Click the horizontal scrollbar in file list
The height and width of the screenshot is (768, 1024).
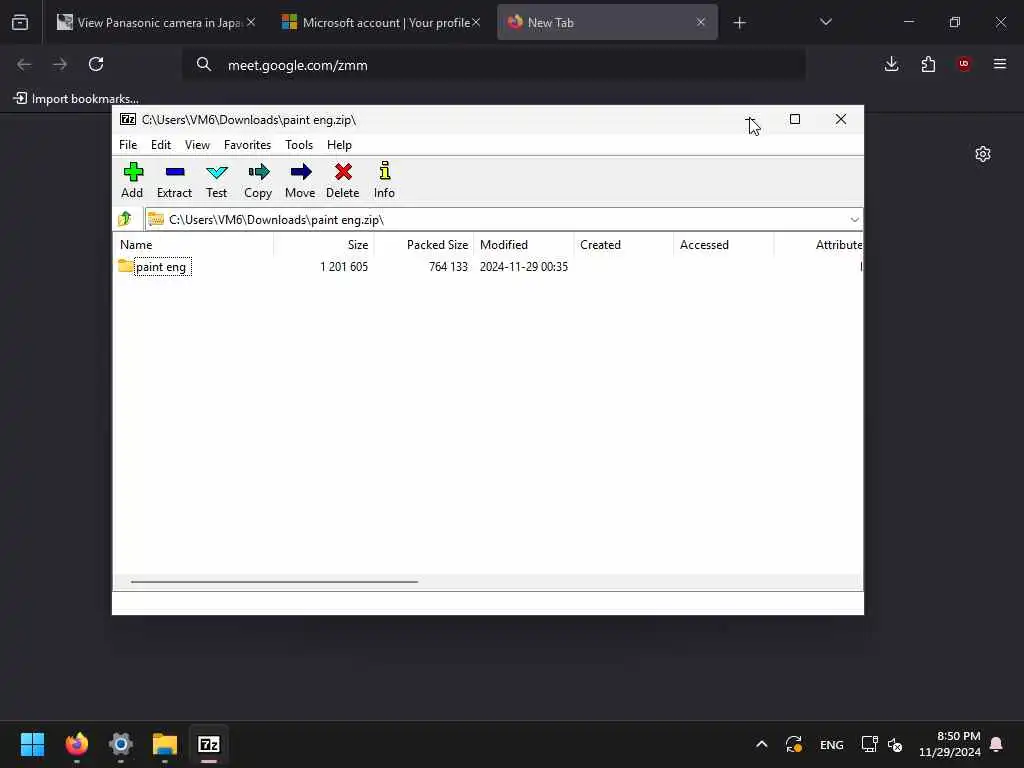[274, 581]
